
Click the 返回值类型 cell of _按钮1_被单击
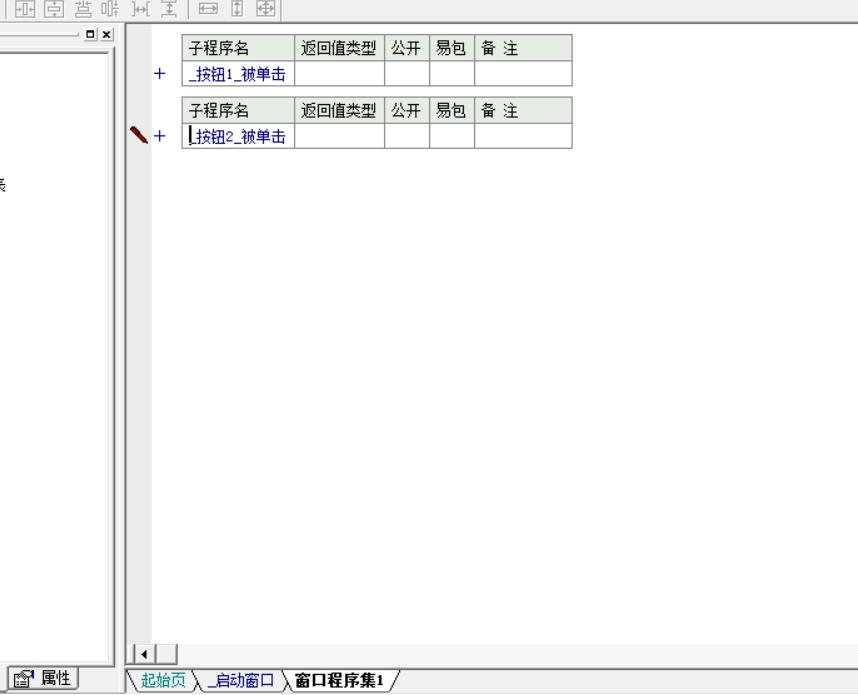coord(339,73)
